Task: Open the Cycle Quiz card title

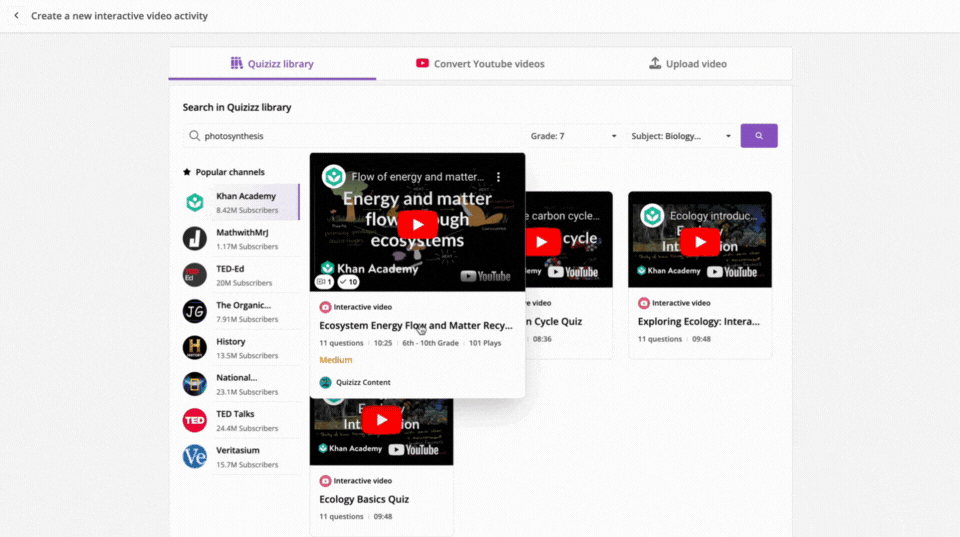Action: coord(555,321)
